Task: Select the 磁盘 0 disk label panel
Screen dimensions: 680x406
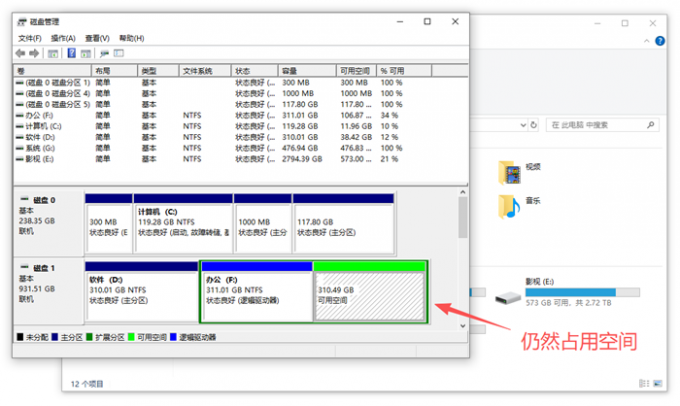Action: [49, 223]
